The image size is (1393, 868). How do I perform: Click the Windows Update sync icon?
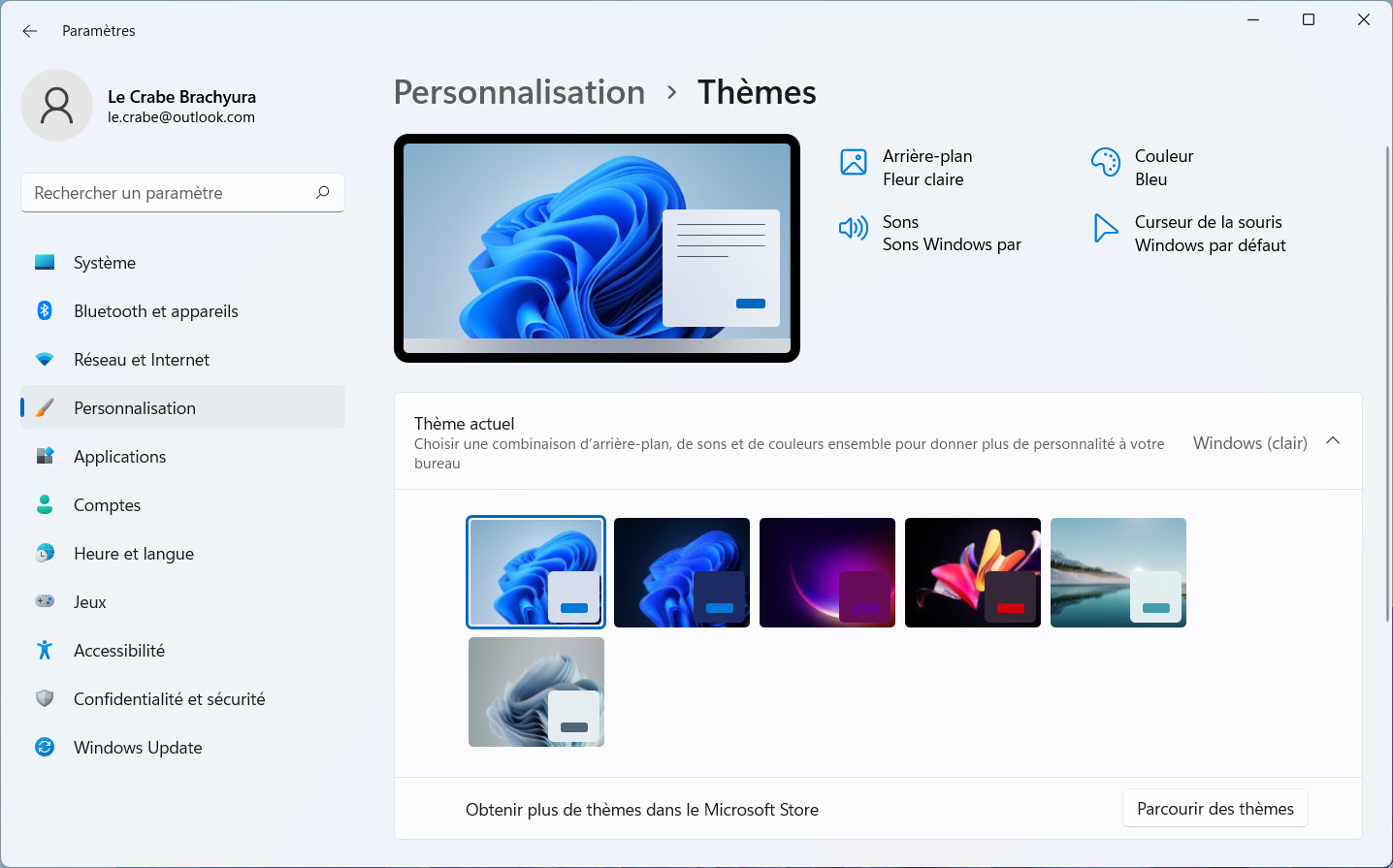[x=45, y=747]
